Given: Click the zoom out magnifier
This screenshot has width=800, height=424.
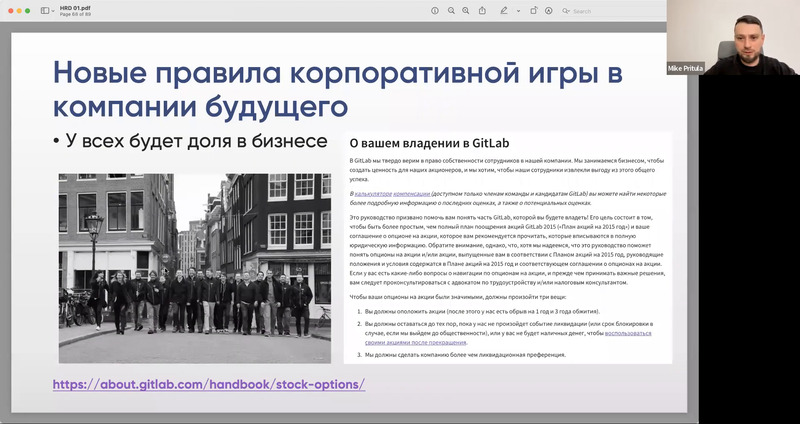Looking at the screenshot, I should click(451, 10).
